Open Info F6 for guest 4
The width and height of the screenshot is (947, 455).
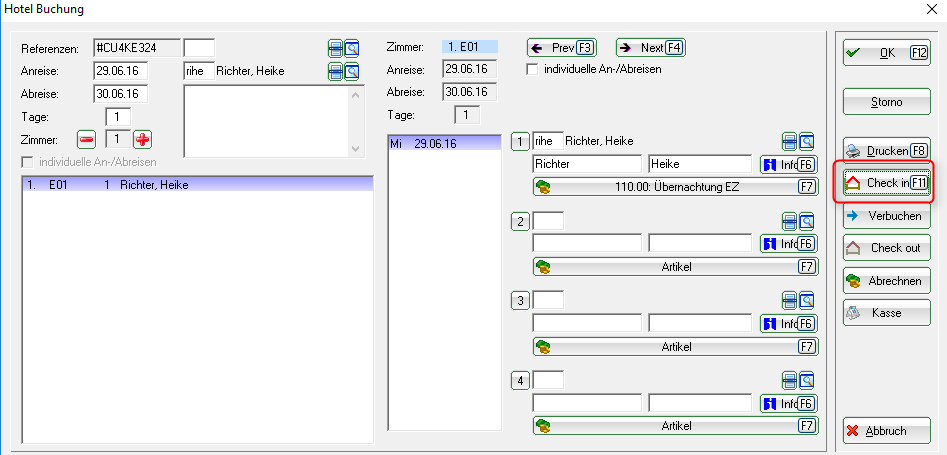tap(789, 403)
